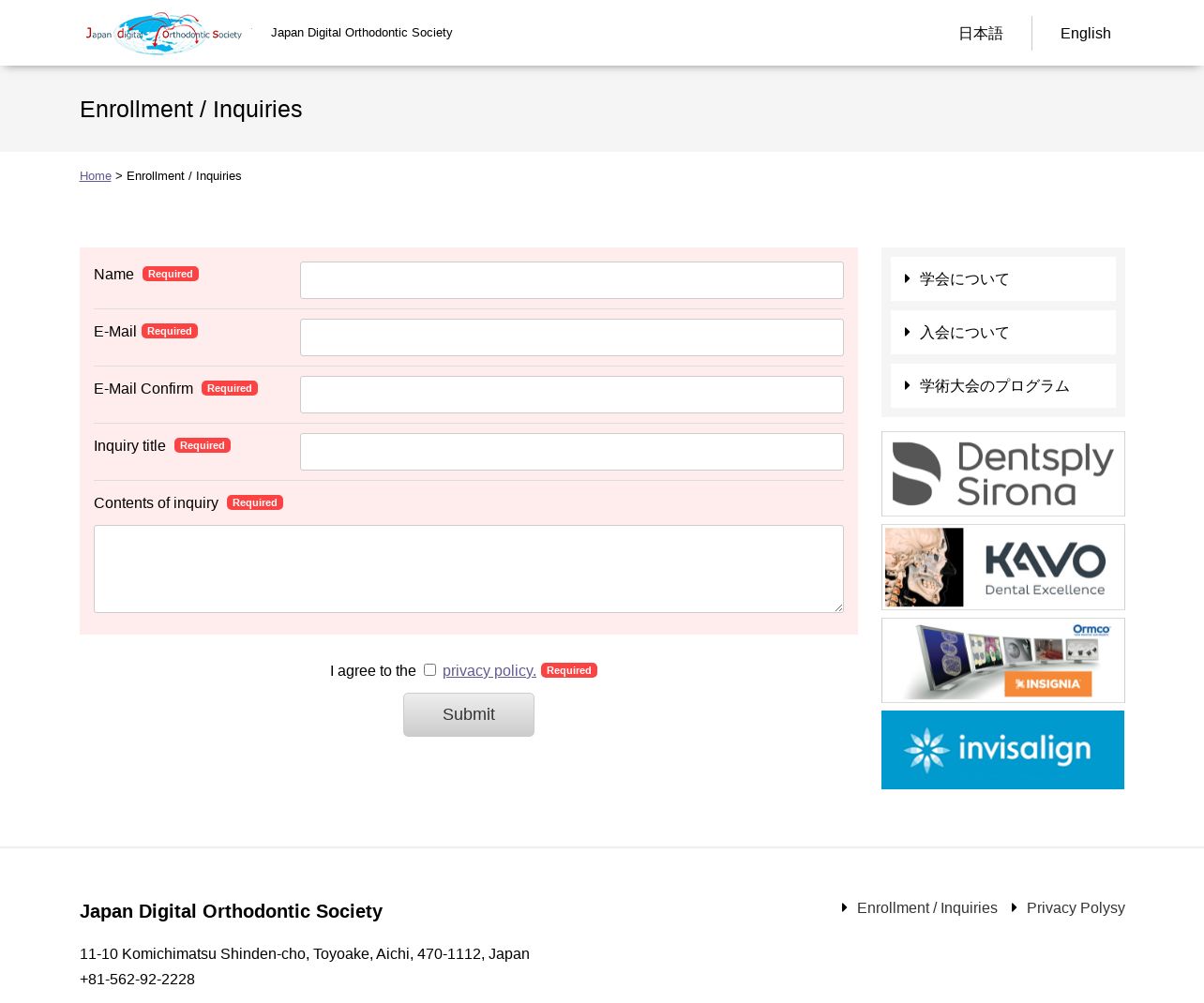Click the Dentsply Sirona banner

coord(1003,474)
